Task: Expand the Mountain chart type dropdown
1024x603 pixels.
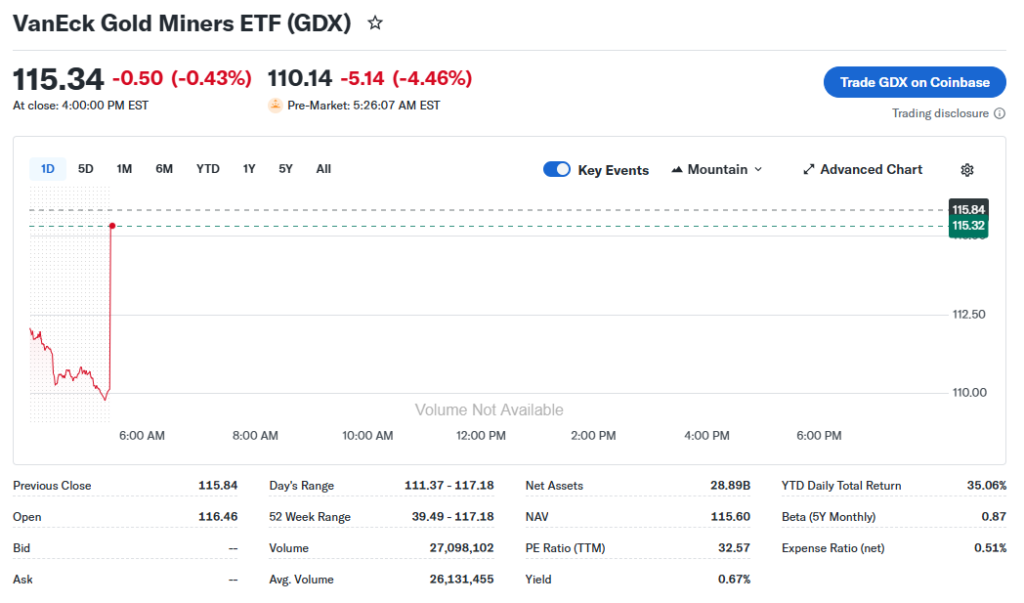Action: pos(757,170)
